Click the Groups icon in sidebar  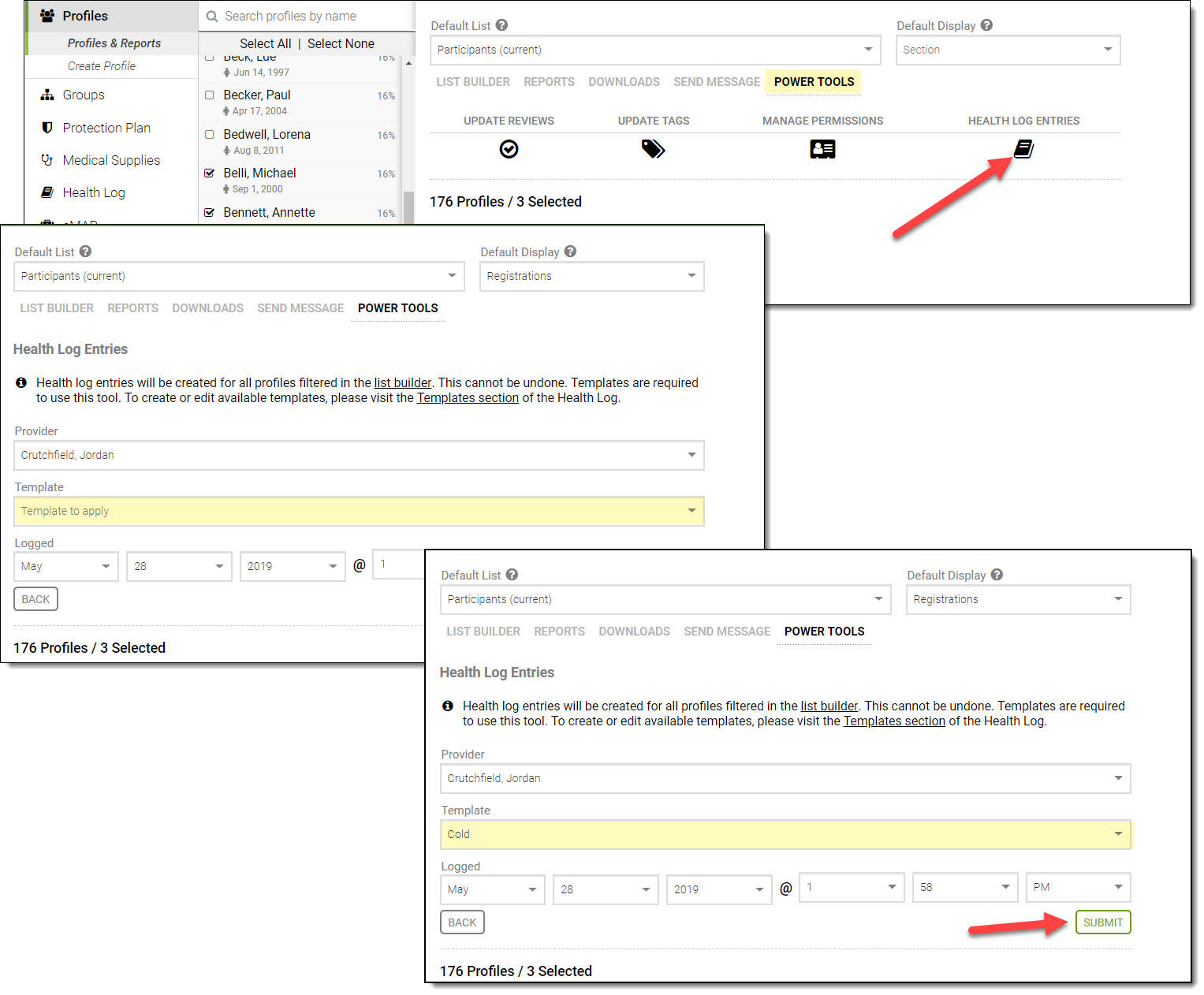pos(47,95)
